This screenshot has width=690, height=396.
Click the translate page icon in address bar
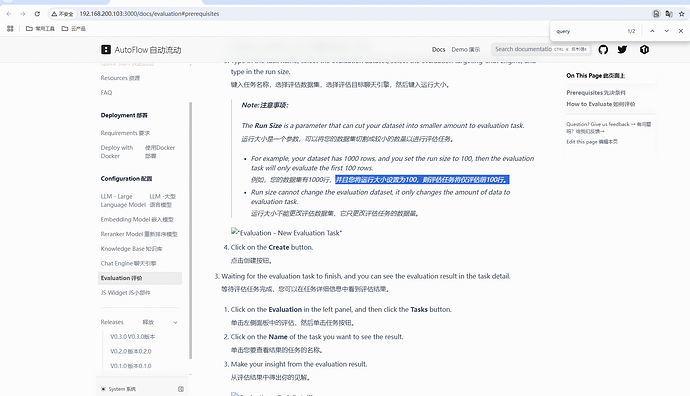point(669,14)
